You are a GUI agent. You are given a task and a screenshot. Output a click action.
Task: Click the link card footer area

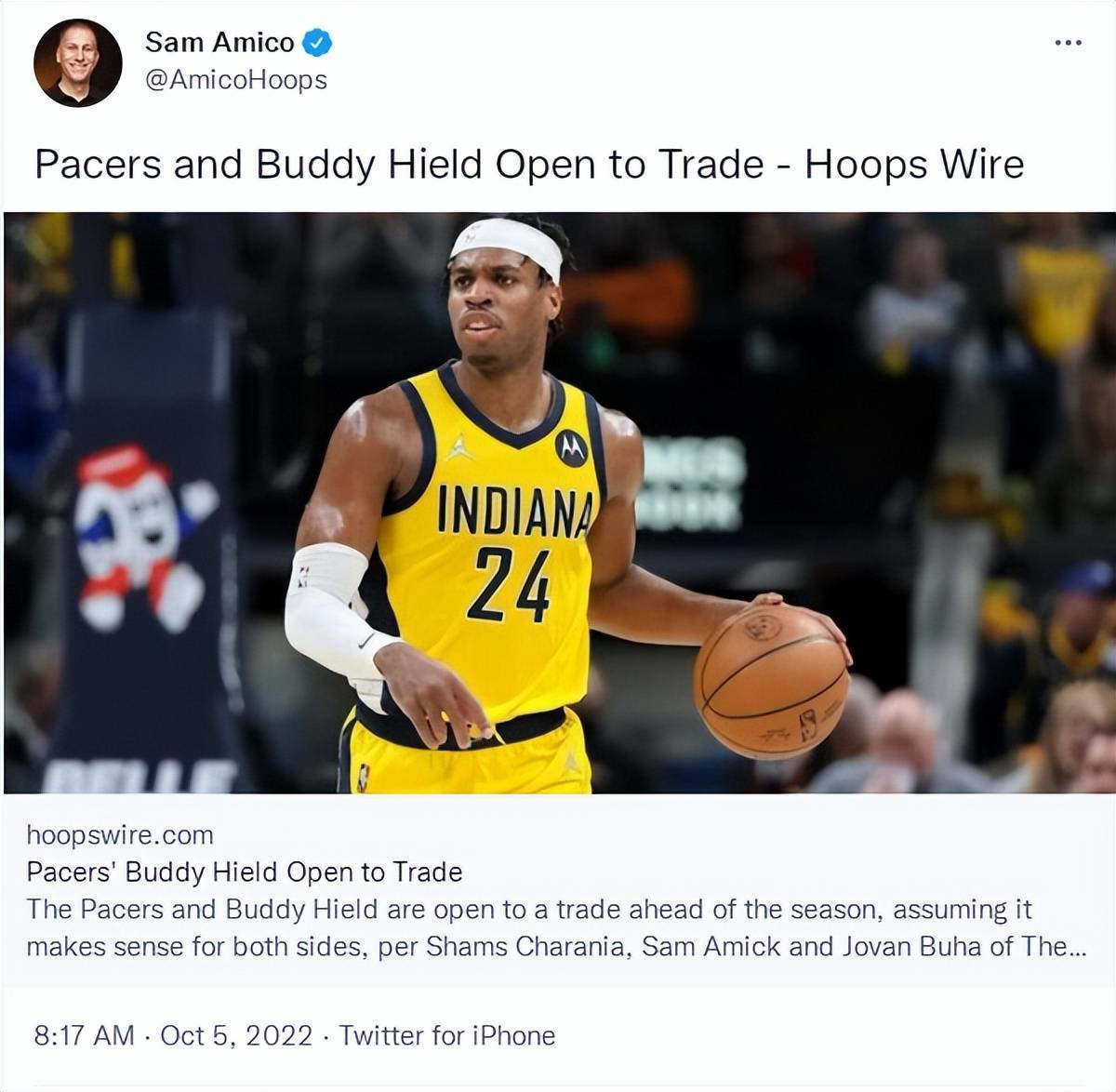558,890
